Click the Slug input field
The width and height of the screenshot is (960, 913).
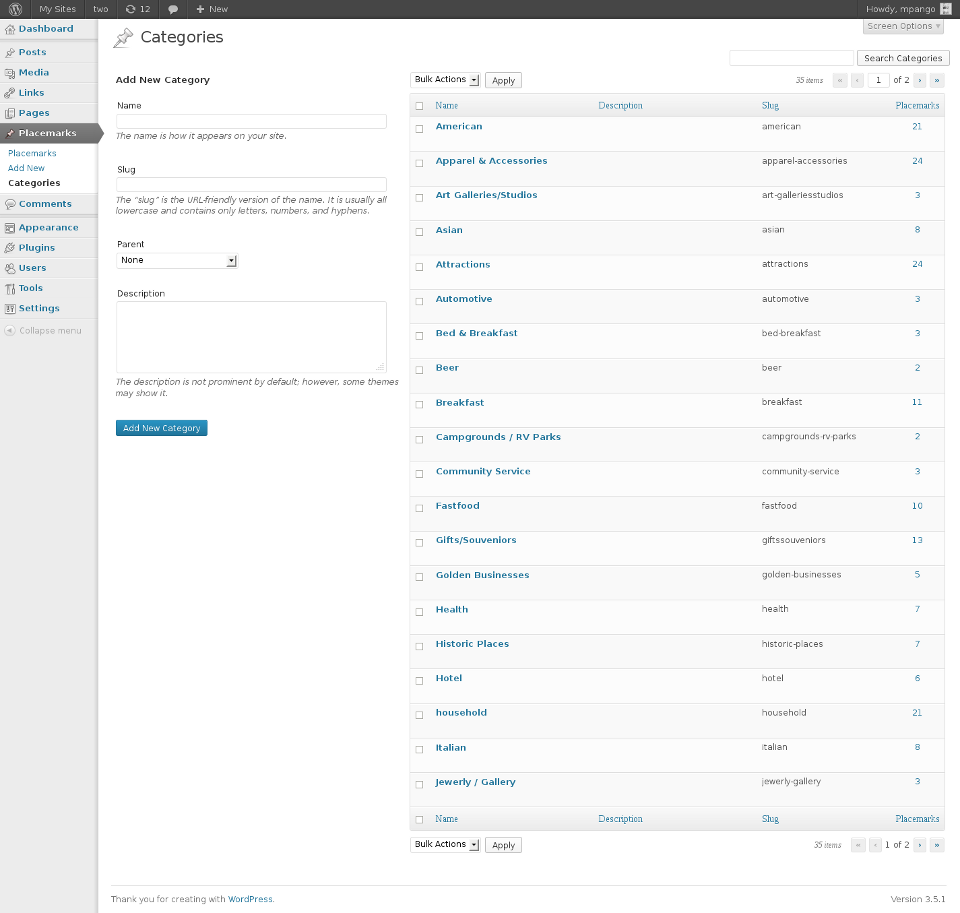(x=251, y=184)
